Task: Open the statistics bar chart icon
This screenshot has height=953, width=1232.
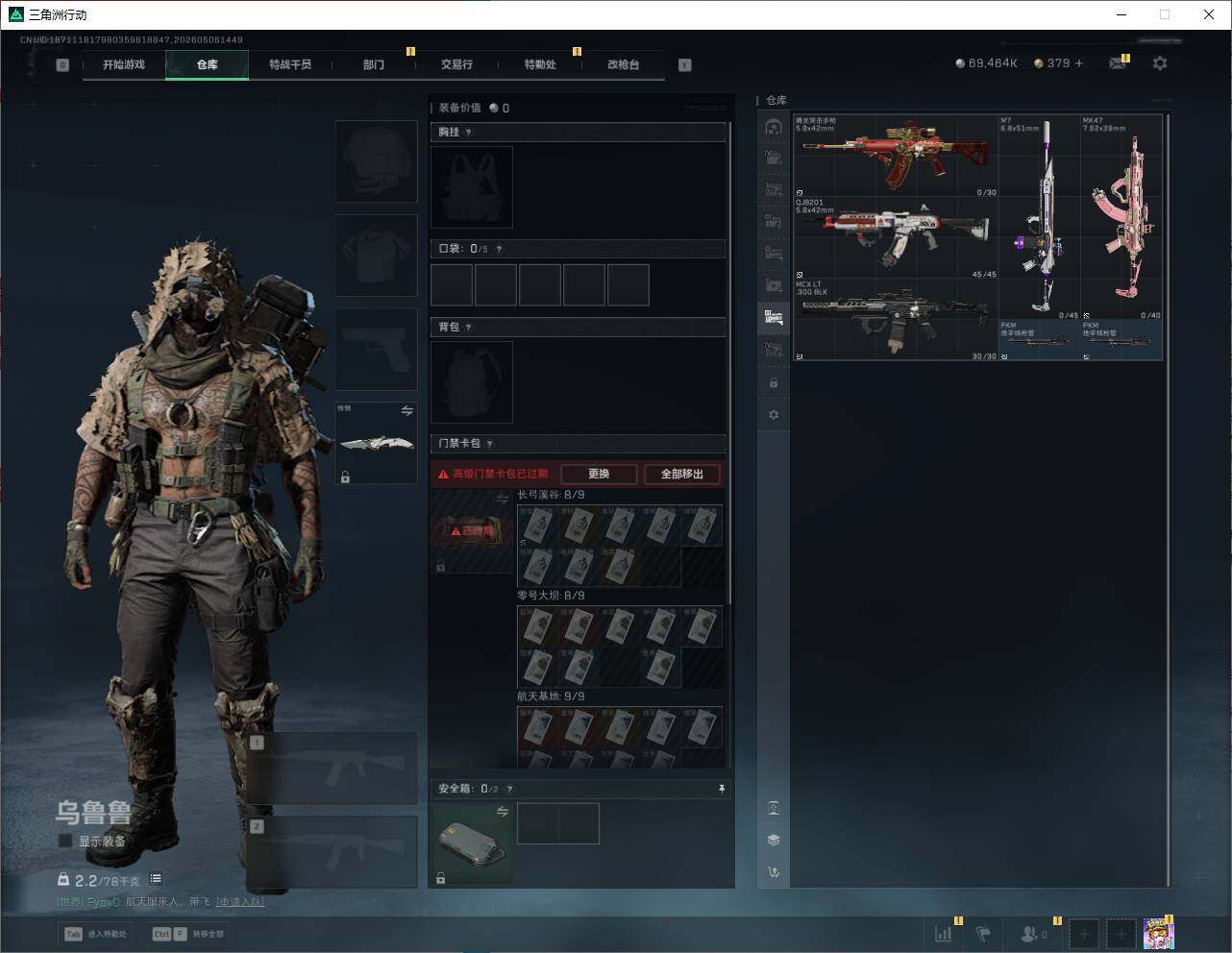Action: pos(944,933)
